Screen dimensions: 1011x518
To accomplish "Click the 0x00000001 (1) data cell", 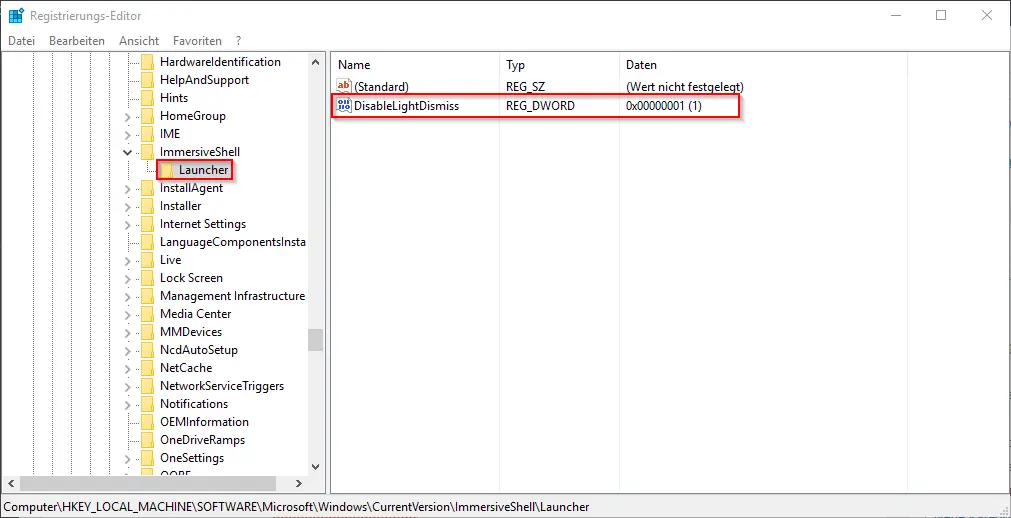I will 663,106.
